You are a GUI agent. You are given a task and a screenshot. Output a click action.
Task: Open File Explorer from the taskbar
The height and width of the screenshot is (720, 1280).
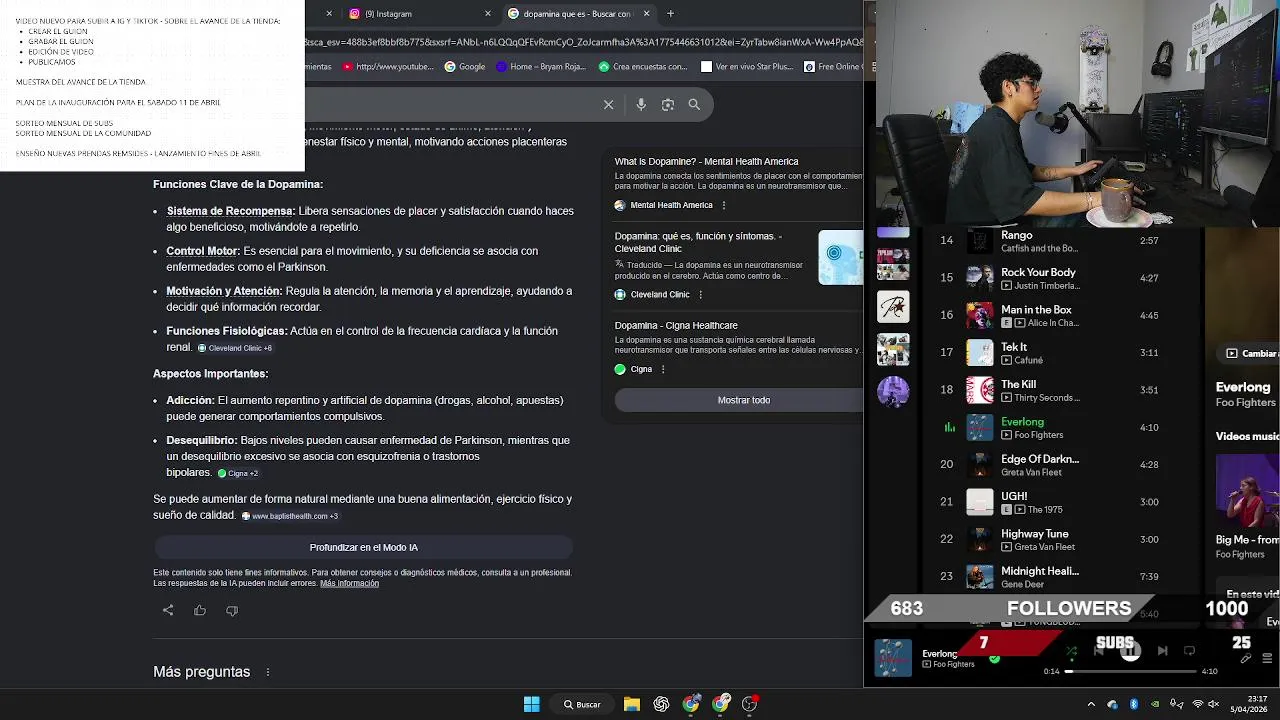coord(632,704)
